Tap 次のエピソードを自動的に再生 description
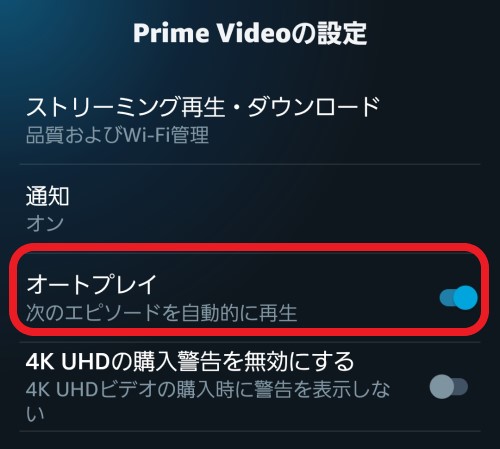The width and height of the screenshot is (500, 449). (161, 313)
